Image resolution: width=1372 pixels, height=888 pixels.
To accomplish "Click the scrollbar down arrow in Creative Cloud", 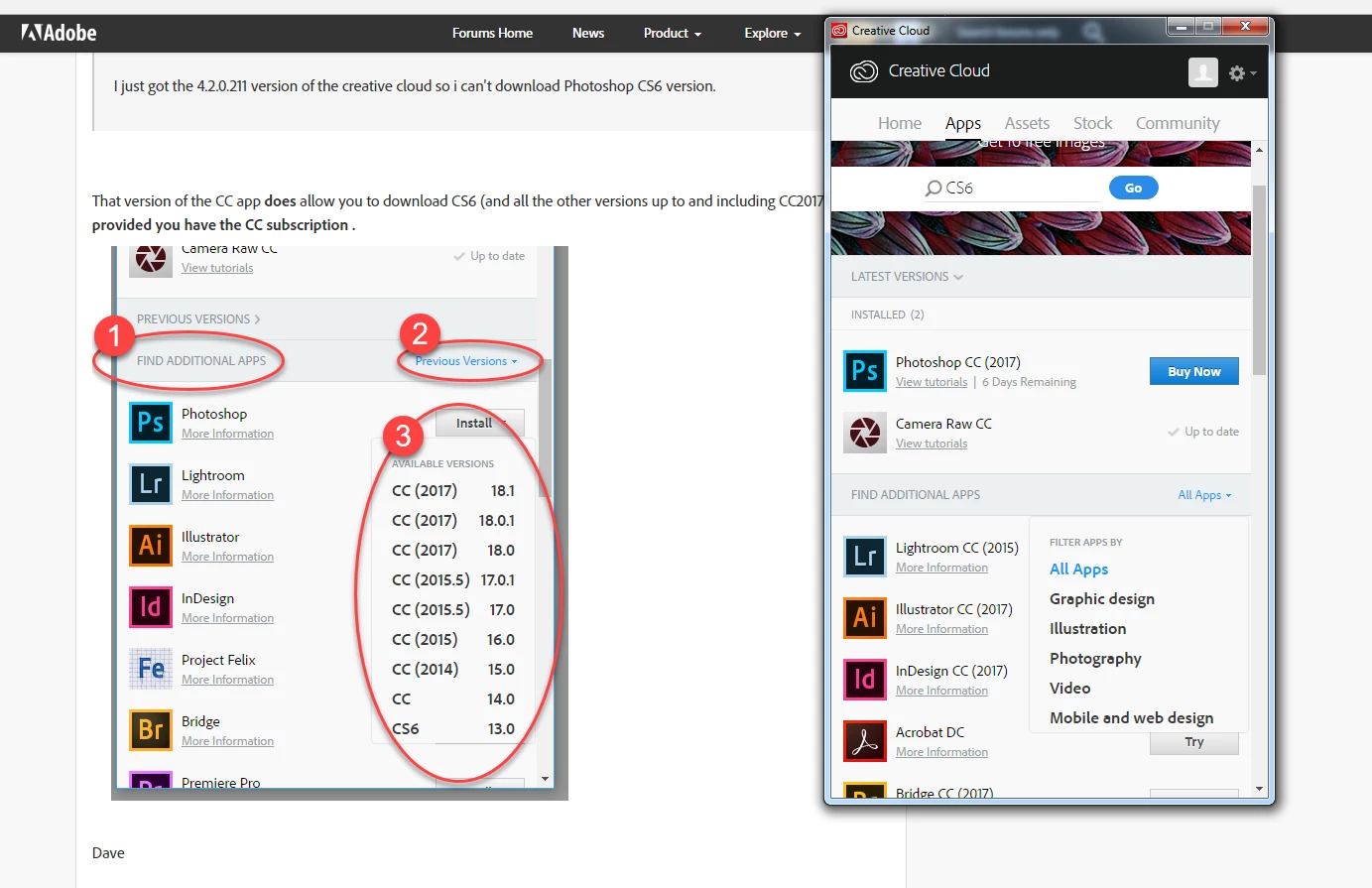I will pyautogui.click(x=1259, y=790).
